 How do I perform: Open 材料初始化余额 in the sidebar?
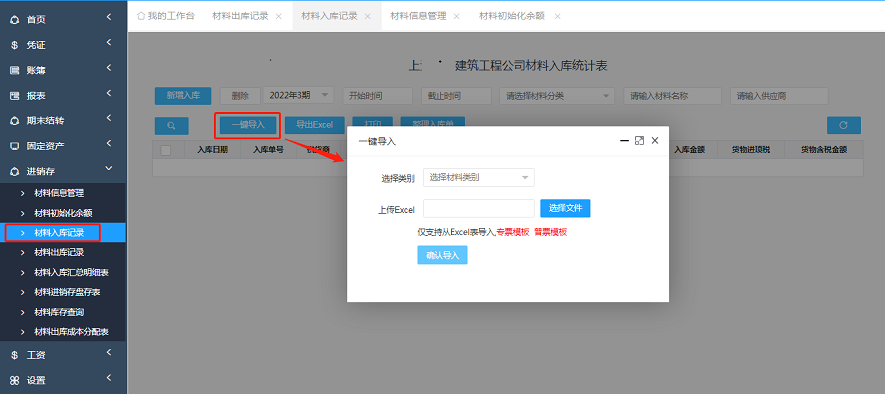[63, 213]
